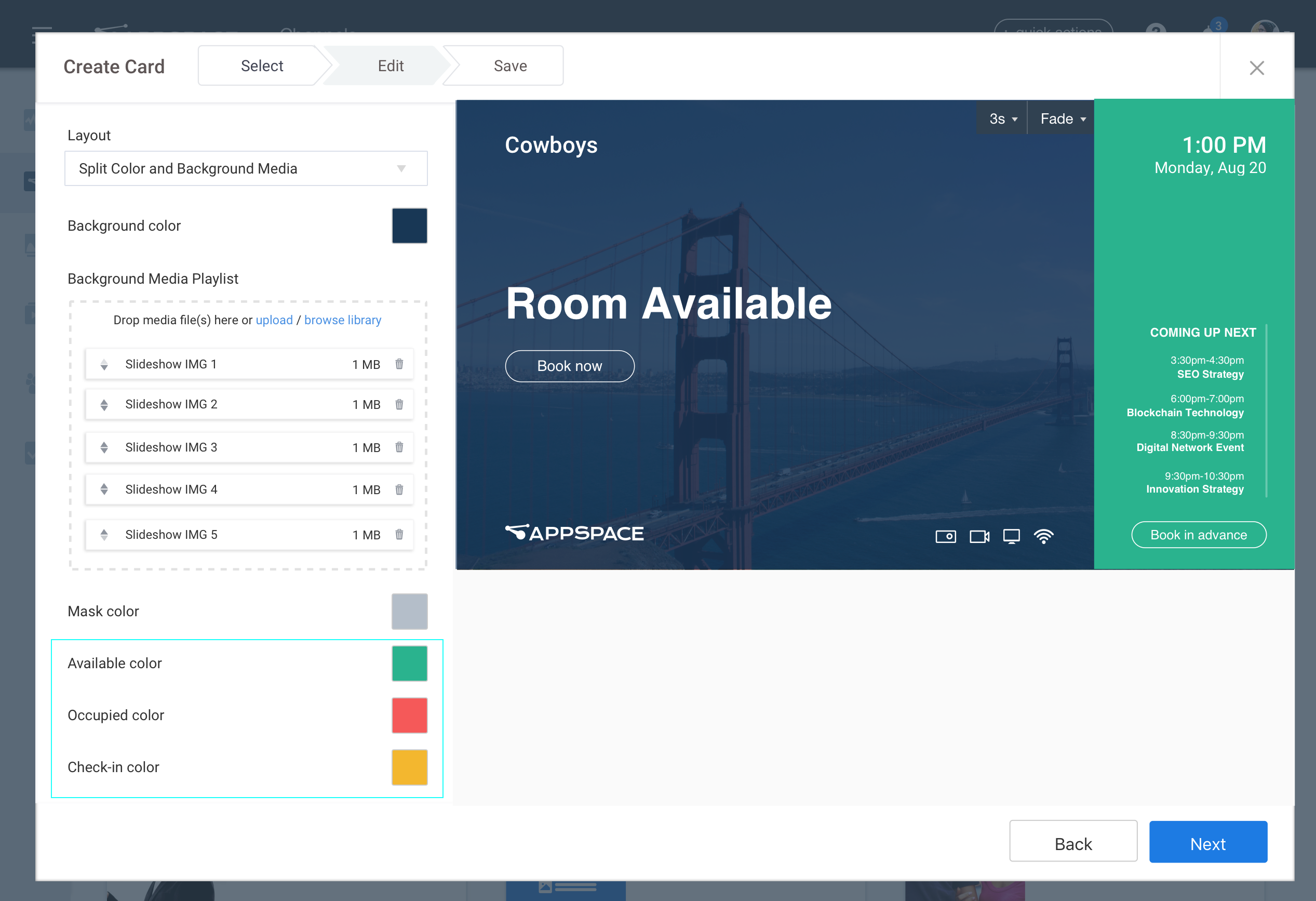Click reorder handle for Slideshow IMG 2
The height and width of the screenshot is (901, 1316).
point(104,405)
